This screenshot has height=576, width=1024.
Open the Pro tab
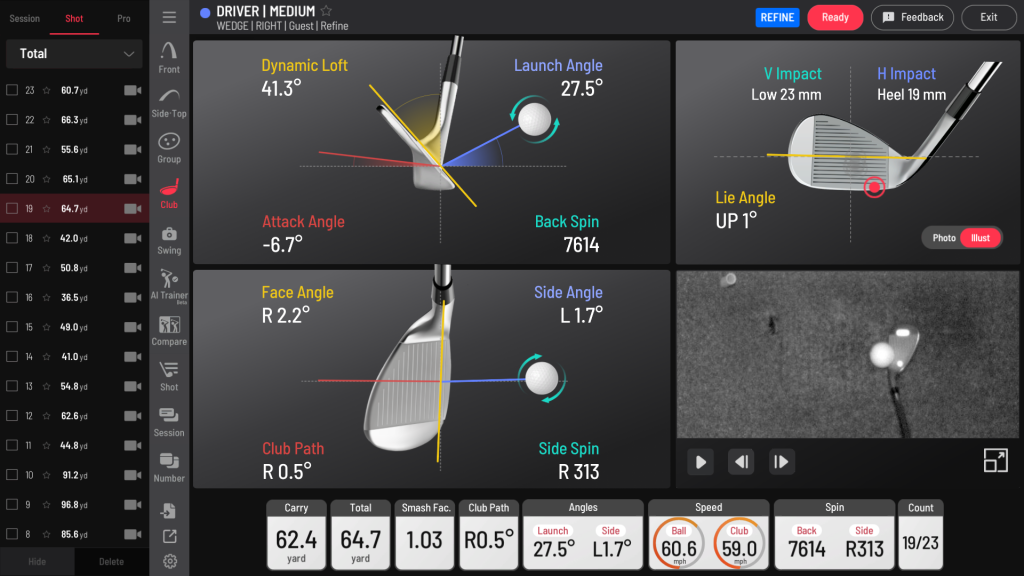coord(123,18)
